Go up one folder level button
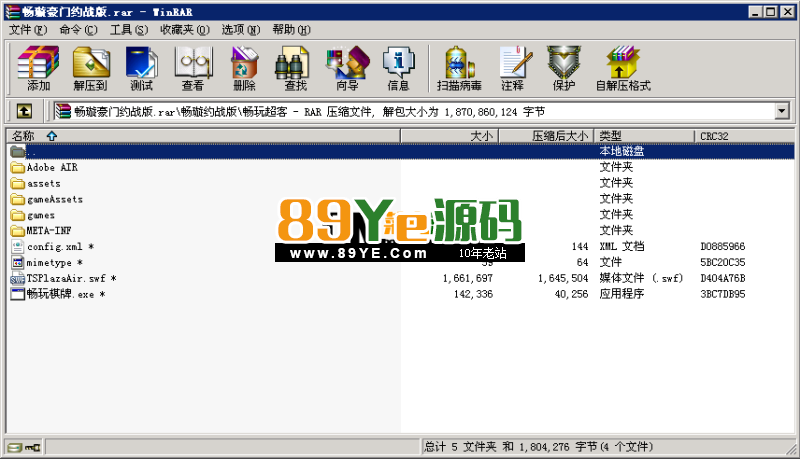Viewport: 800px width, 459px height. tap(24, 111)
